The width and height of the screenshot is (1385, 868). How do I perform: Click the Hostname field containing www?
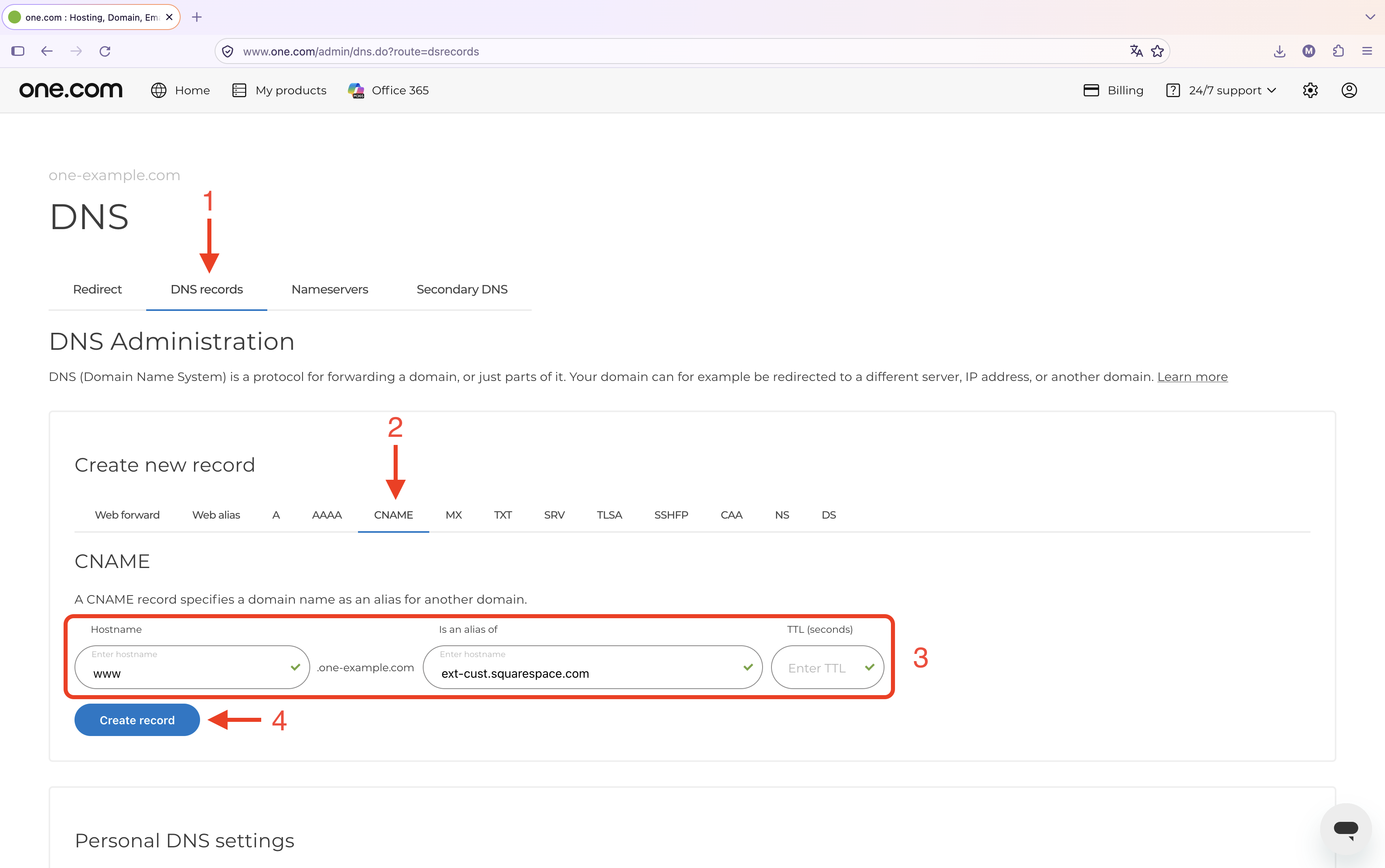[x=192, y=667]
